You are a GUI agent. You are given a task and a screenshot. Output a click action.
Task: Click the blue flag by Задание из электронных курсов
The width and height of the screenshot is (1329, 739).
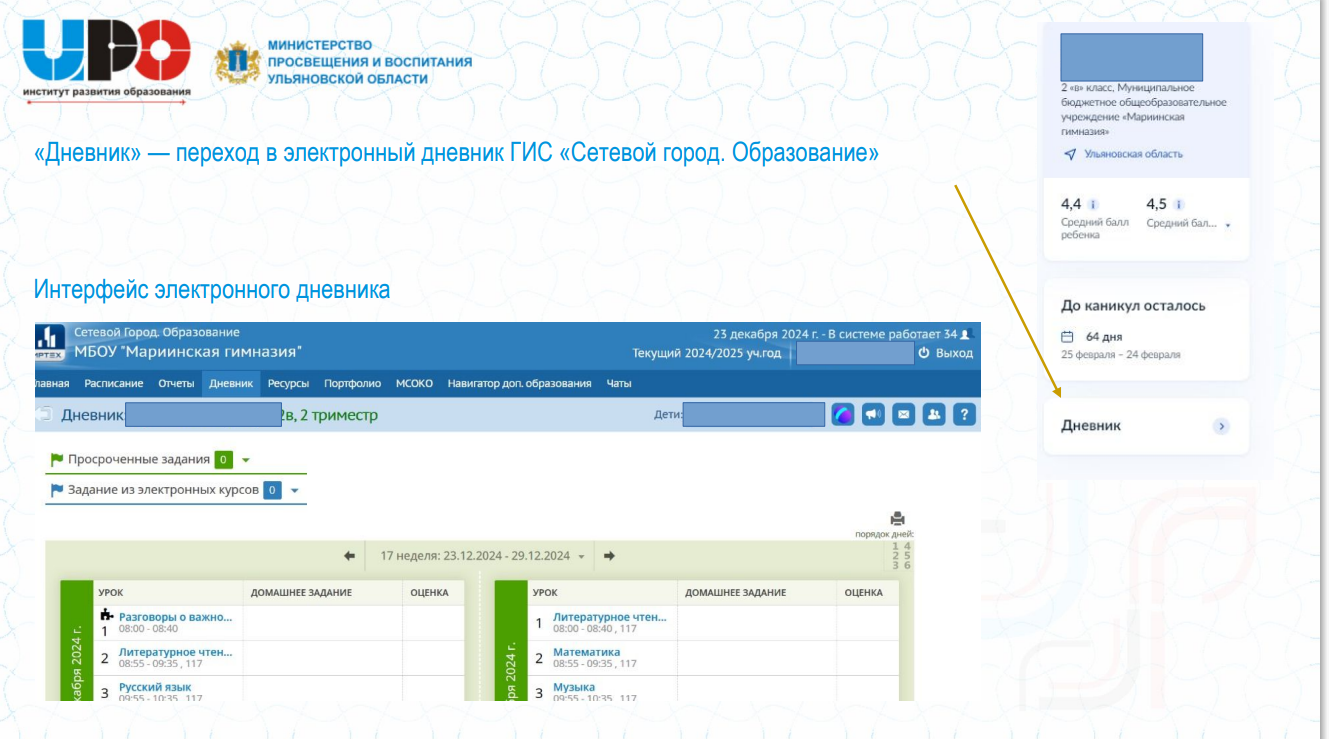[56, 490]
